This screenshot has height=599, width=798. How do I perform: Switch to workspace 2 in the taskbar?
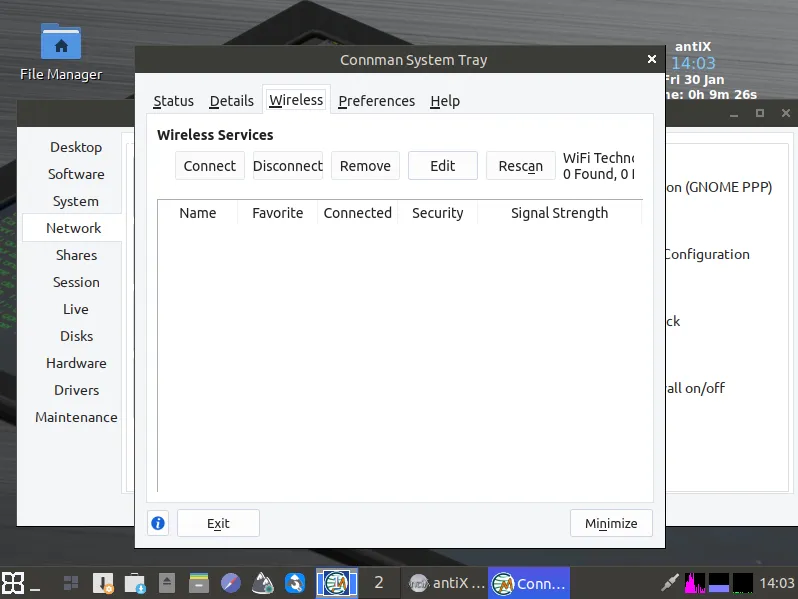tap(379, 583)
